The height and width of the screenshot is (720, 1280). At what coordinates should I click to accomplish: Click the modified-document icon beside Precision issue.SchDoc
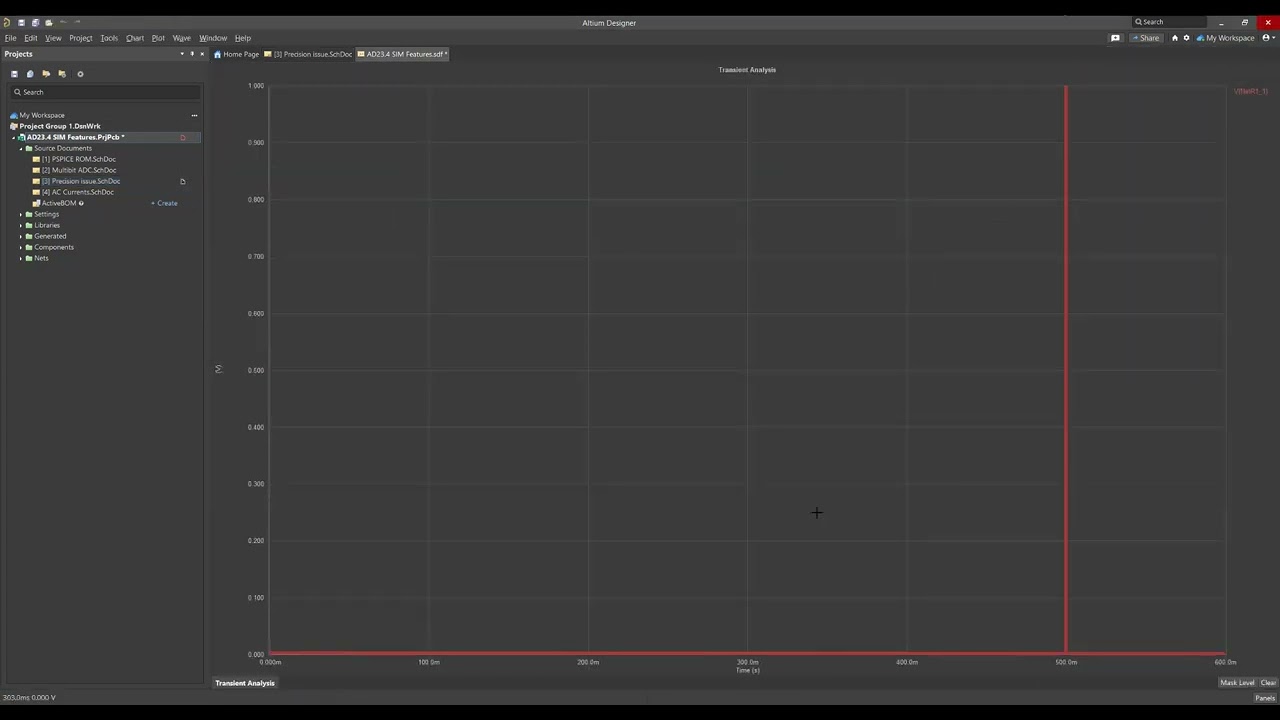[182, 181]
